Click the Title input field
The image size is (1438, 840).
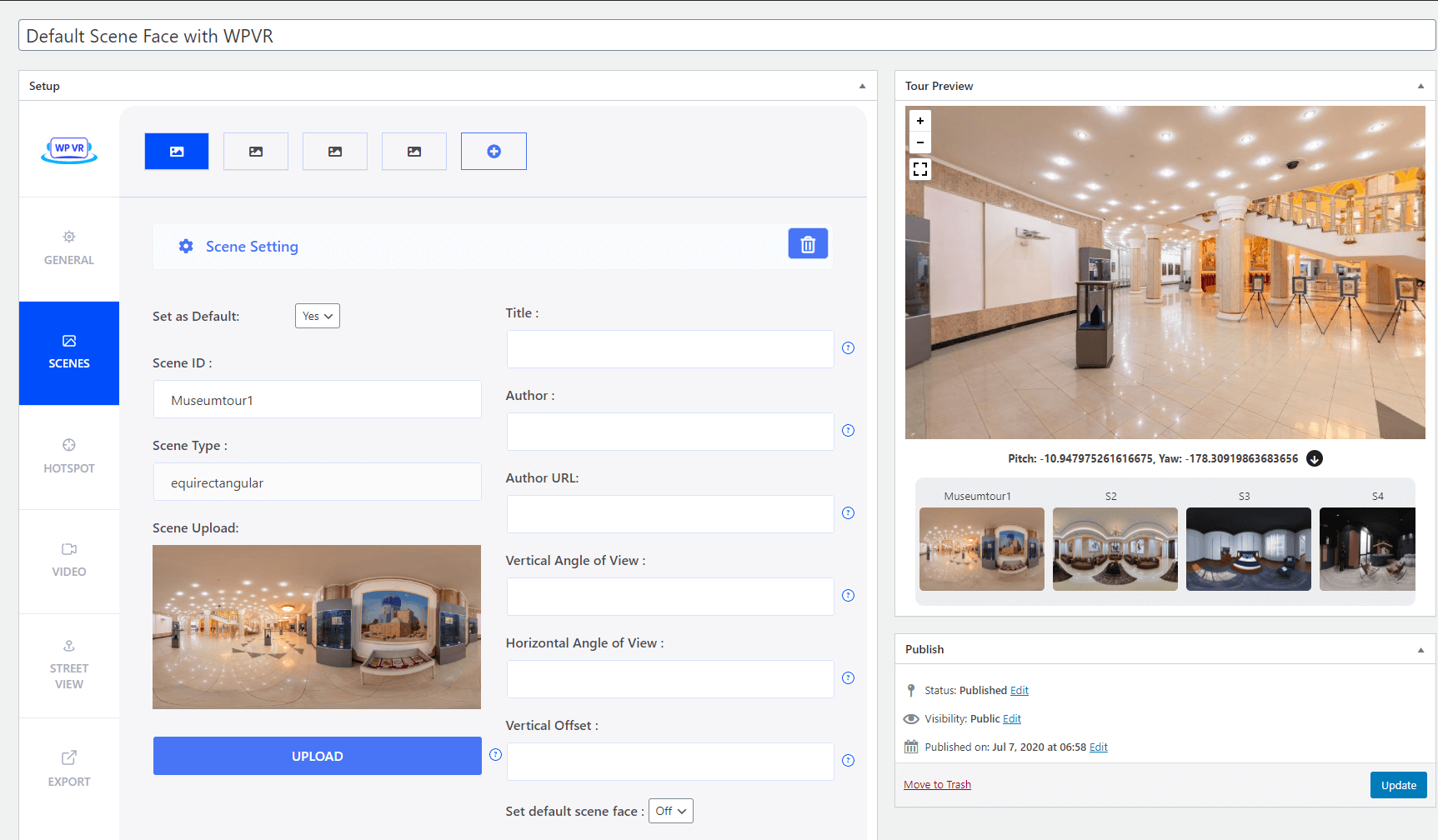click(x=670, y=349)
